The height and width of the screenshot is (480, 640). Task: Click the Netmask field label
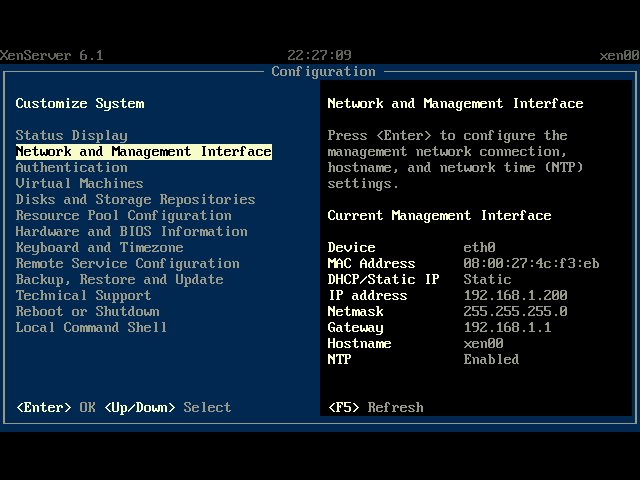click(356, 311)
